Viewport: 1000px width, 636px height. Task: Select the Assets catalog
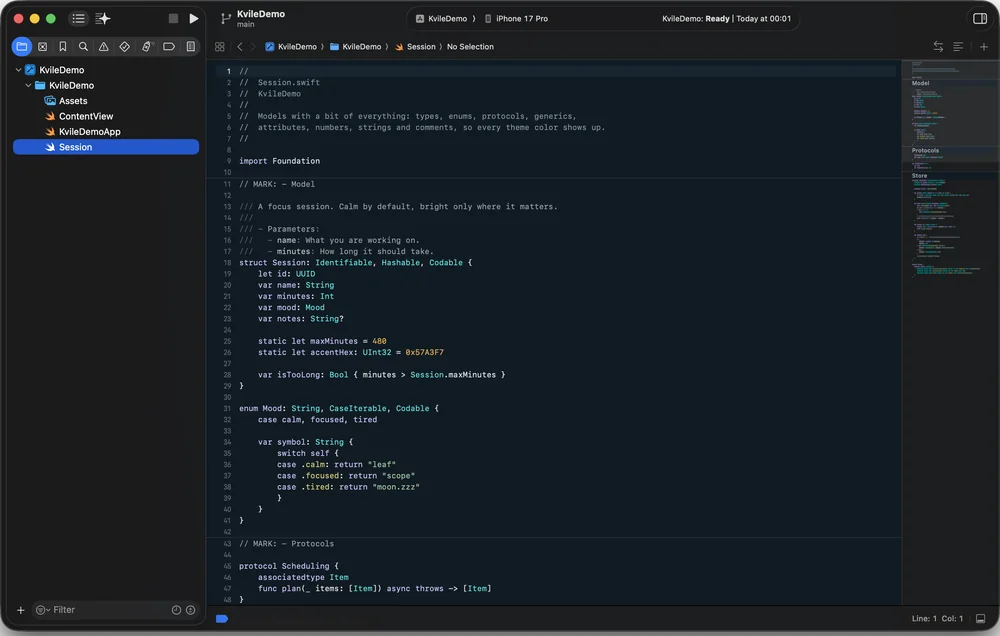coord(106,101)
